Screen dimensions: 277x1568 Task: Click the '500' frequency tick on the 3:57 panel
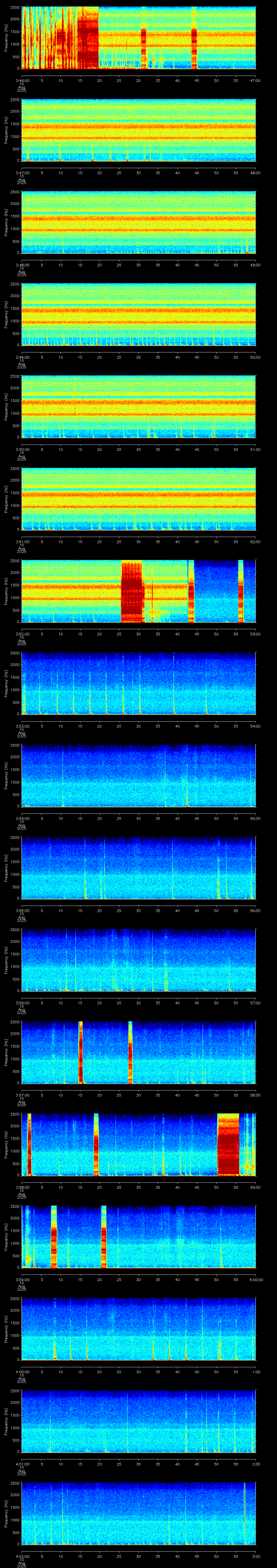16,1071
